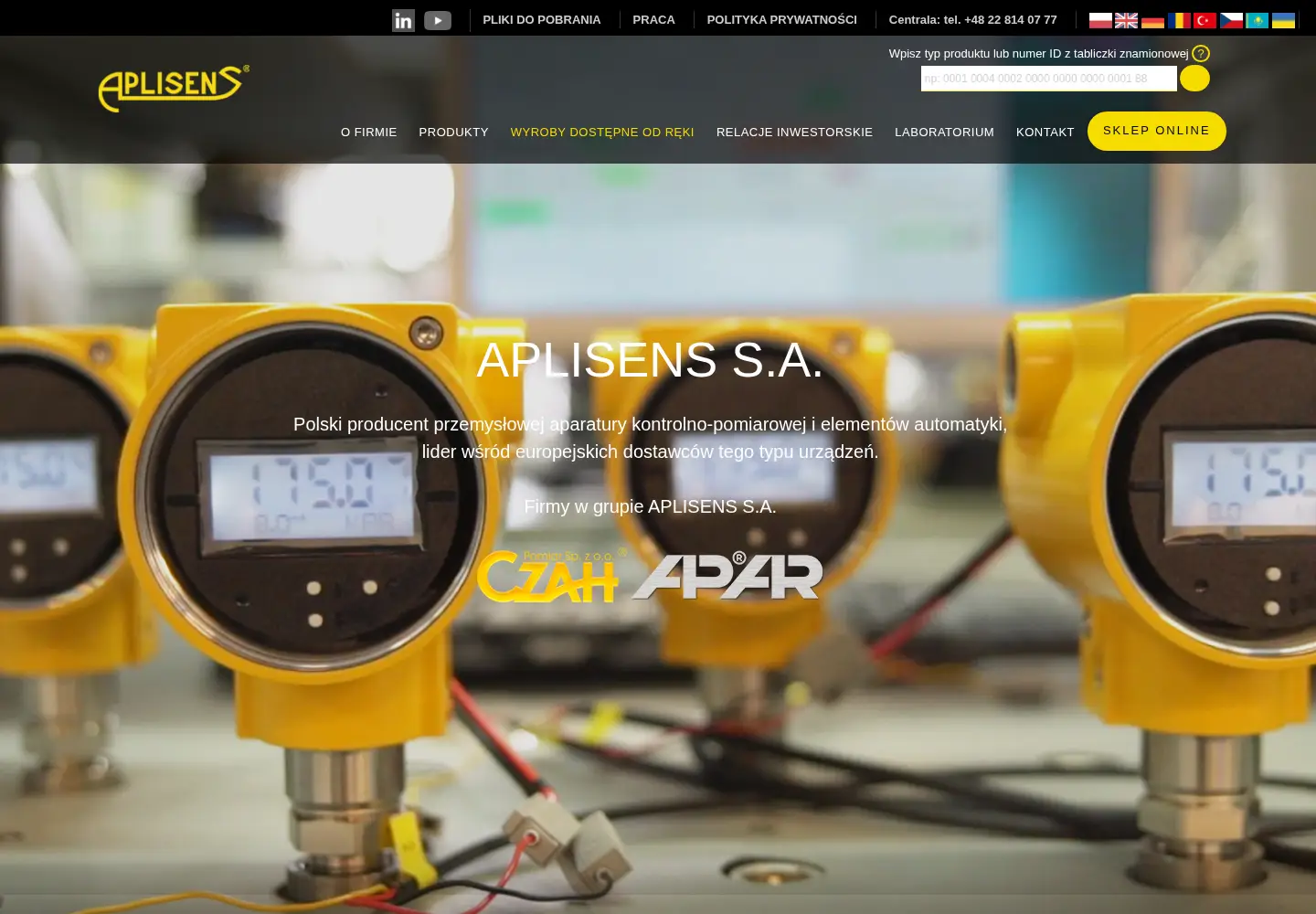Screen dimensions: 1316x914
Task: Select the Romanian flag language
Action: [x=1179, y=20]
